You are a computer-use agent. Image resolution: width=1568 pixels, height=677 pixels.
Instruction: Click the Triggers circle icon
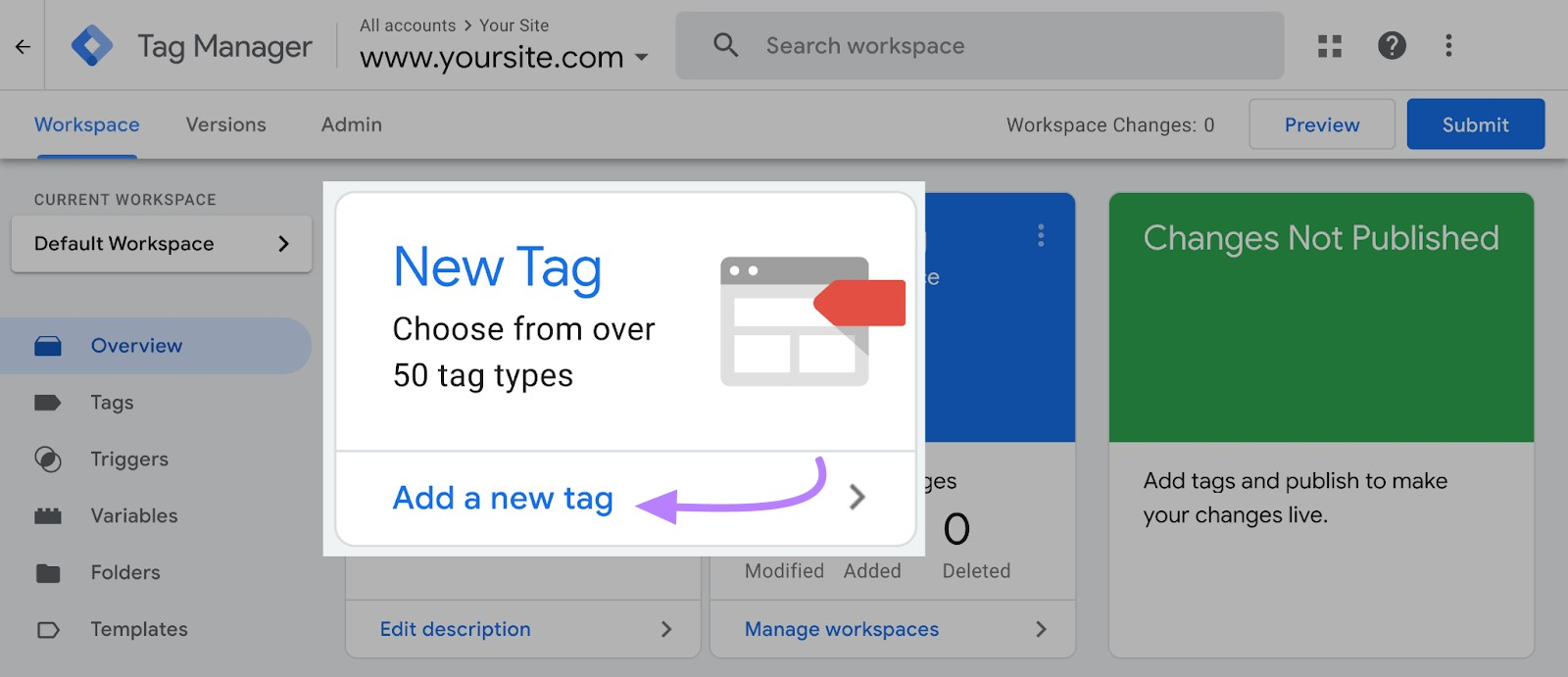point(48,459)
